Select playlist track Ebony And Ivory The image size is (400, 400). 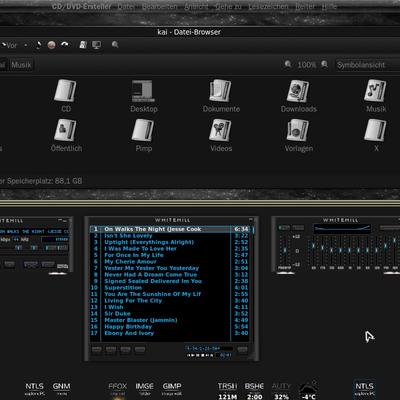coord(169,333)
